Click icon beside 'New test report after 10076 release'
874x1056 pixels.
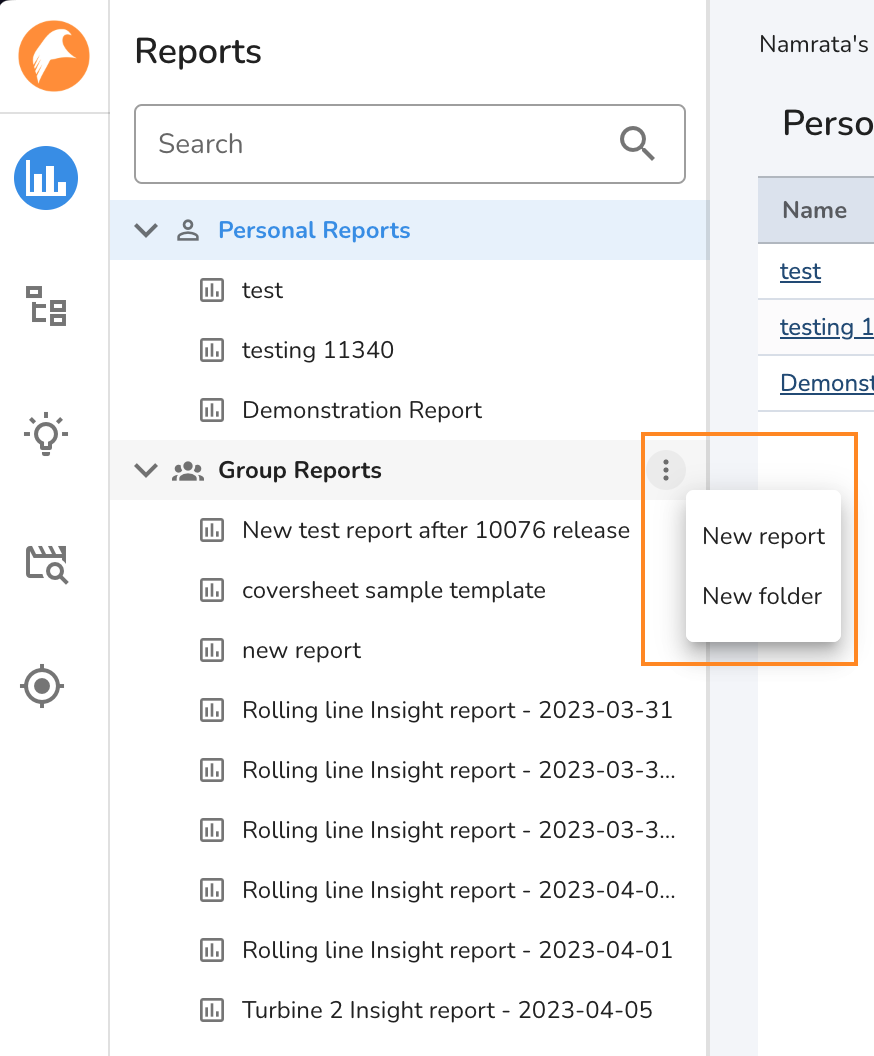coord(212,530)
